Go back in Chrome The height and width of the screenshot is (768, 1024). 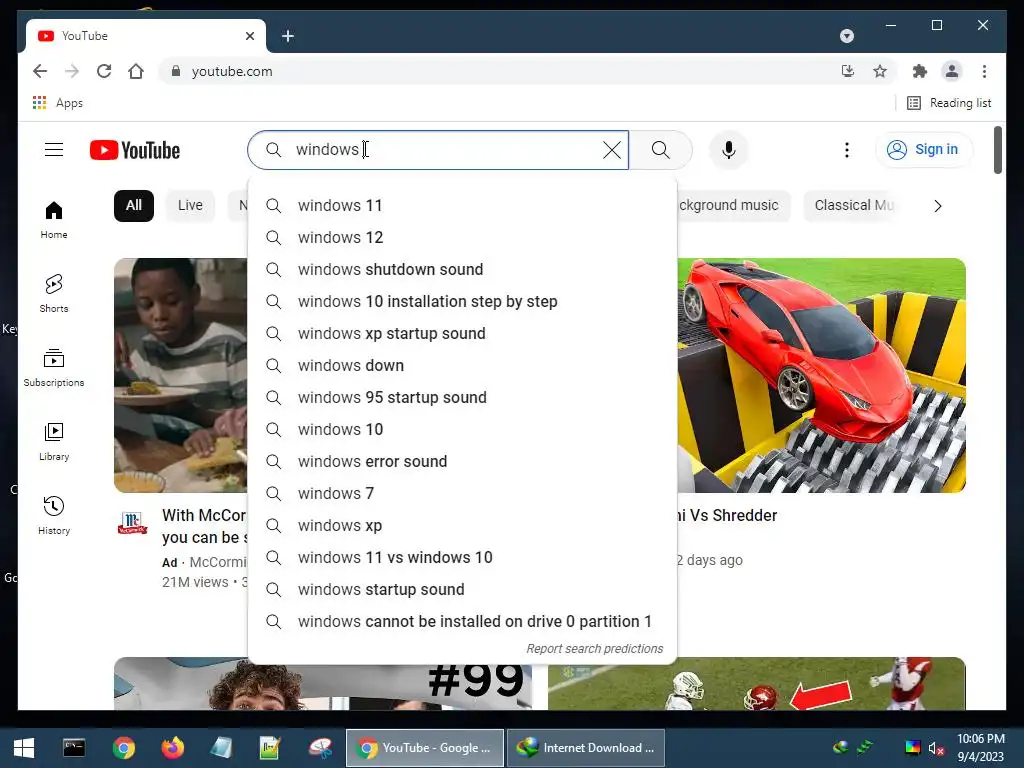(x=40, y=71)
